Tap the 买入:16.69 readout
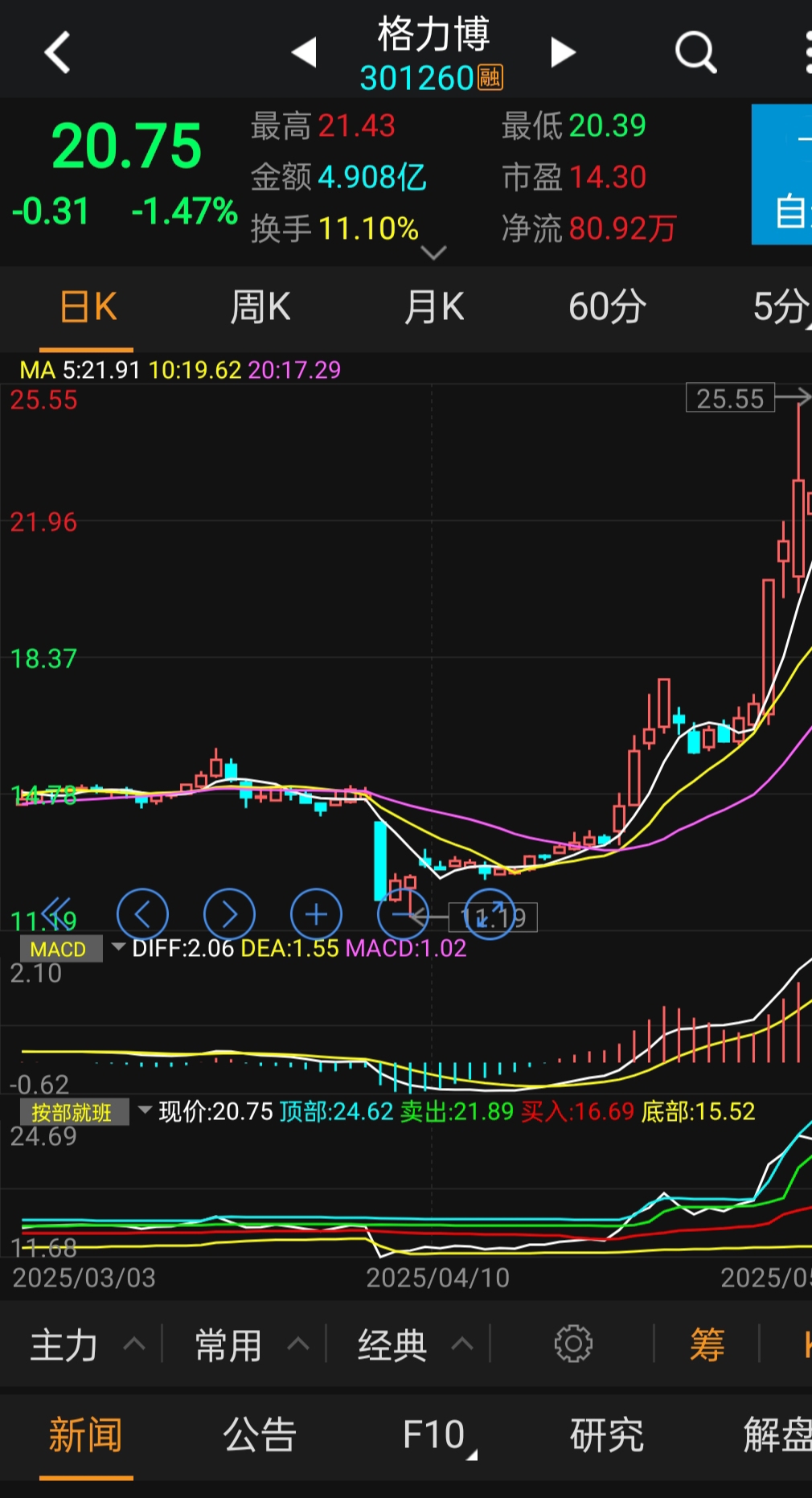This screenshot has height=1498, width=812. click(577, 1111)
